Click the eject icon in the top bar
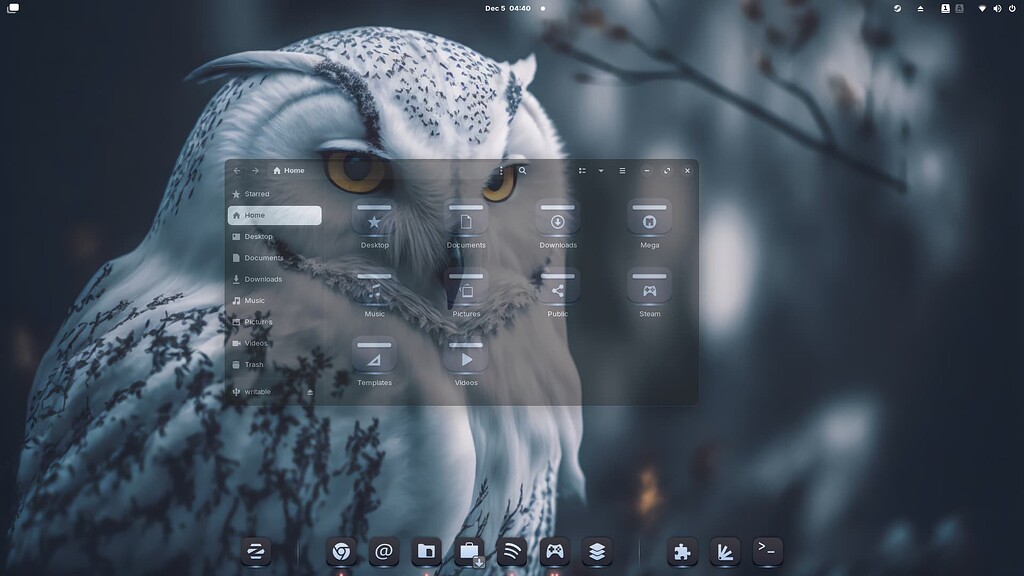This screenshot has height=576, width=1024. pyautogui.click(x=920, y=9)
